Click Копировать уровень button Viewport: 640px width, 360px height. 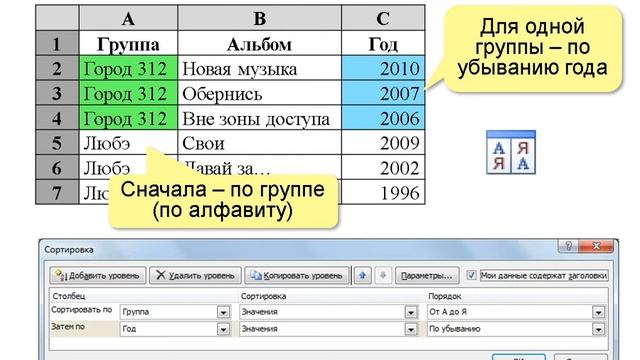click(x=297, y=276)
